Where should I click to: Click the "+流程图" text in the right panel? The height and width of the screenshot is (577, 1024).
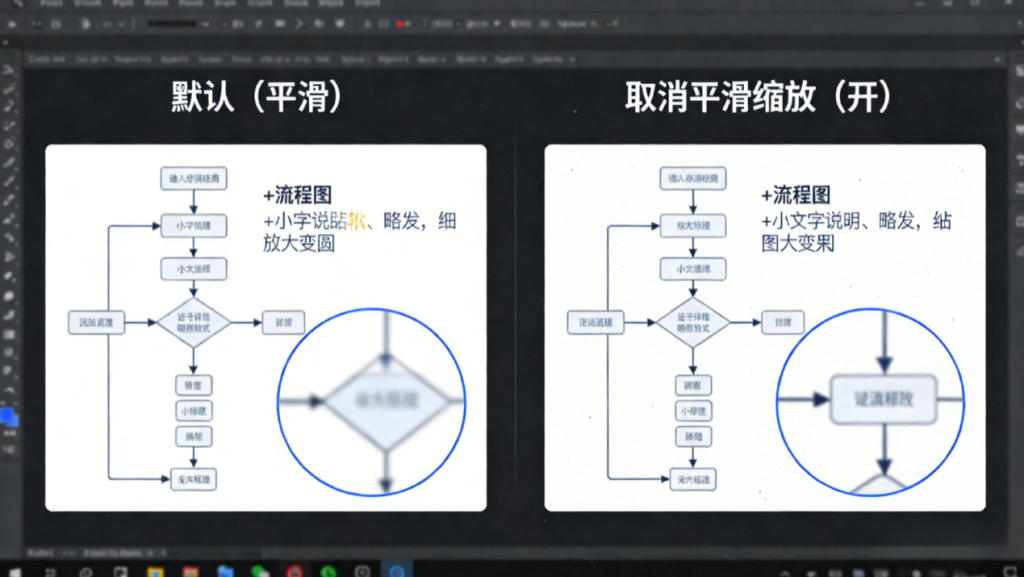(x=795, y=196)
